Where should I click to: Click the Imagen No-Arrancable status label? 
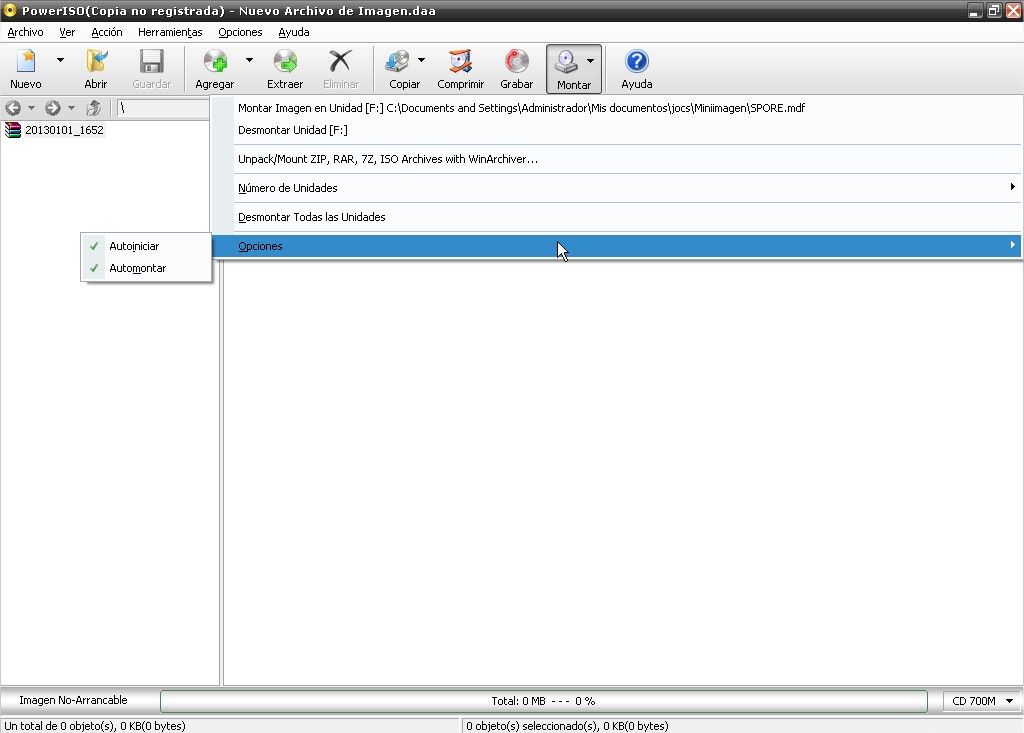73,700
